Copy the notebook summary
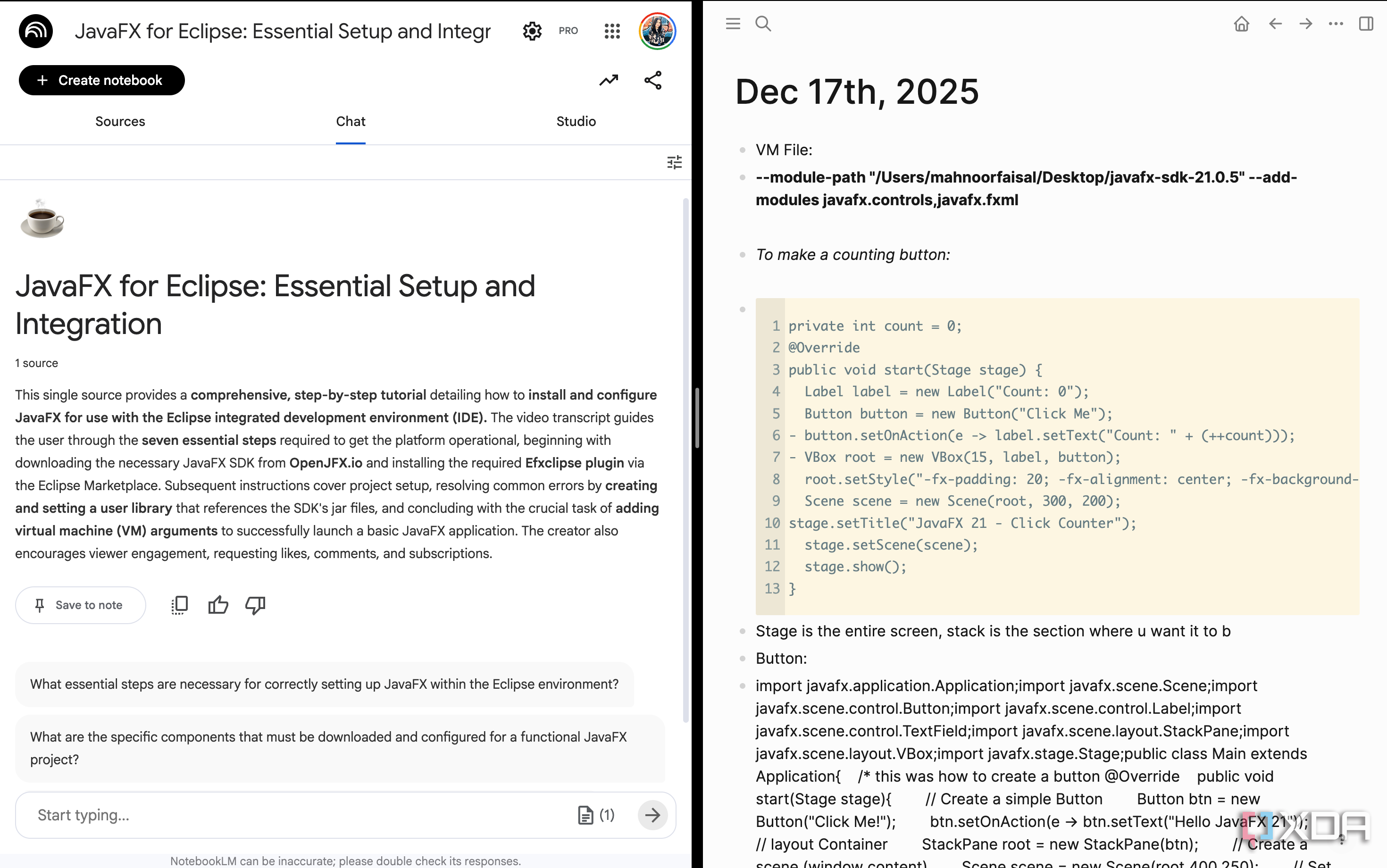The width and height of the screenshot is (1387, 868). 179,605
